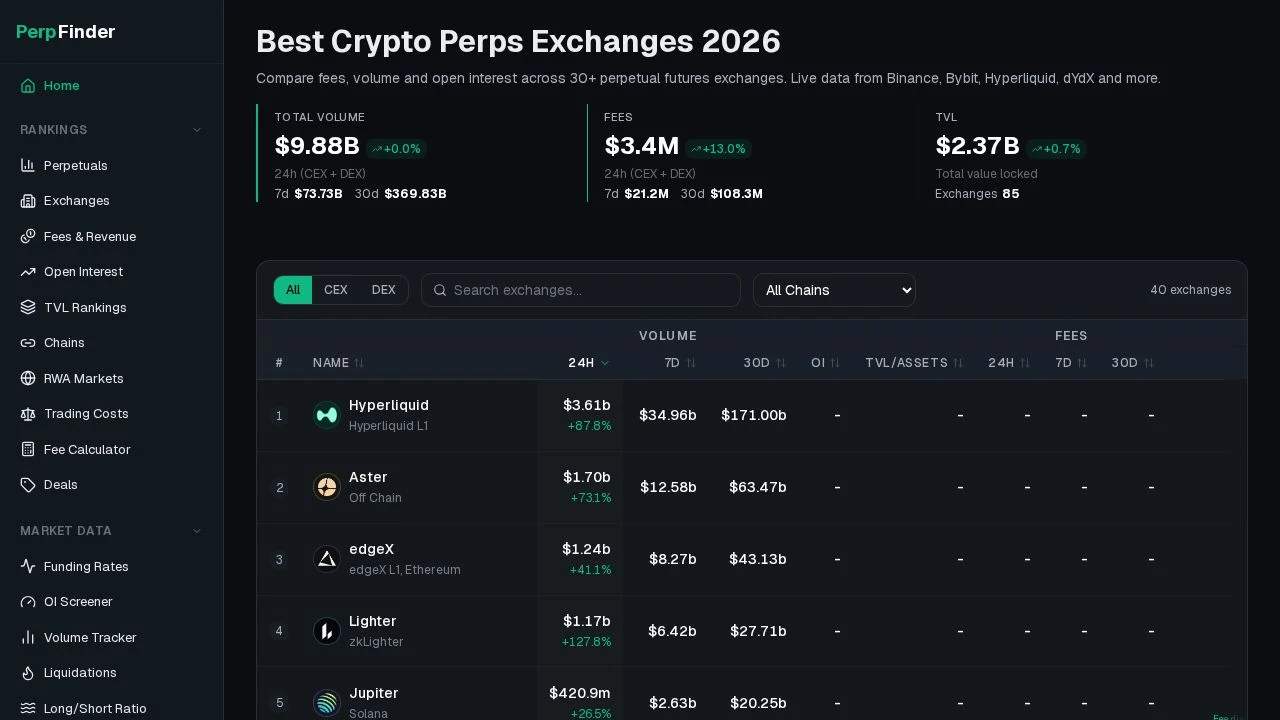Open RWA Markets using its globe icon
This screenshot has height=720, width=1280.
pos(29,378)
